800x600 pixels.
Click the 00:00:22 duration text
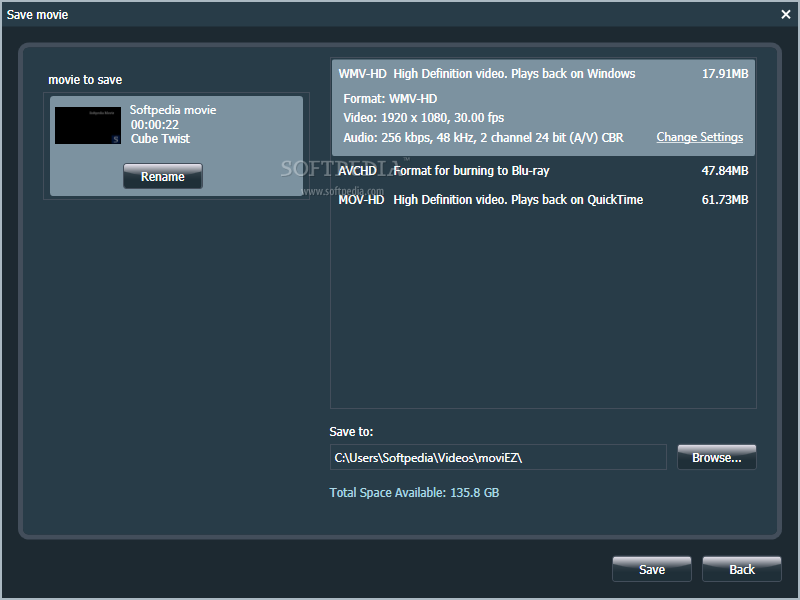pyautogui.click(x=155, y=124)
